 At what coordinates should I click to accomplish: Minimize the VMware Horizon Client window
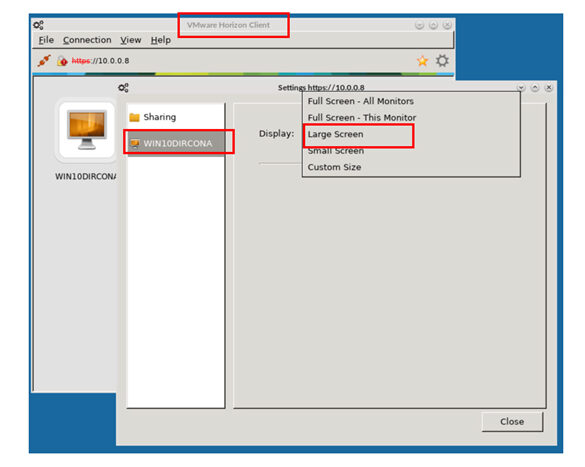(419, 25)
